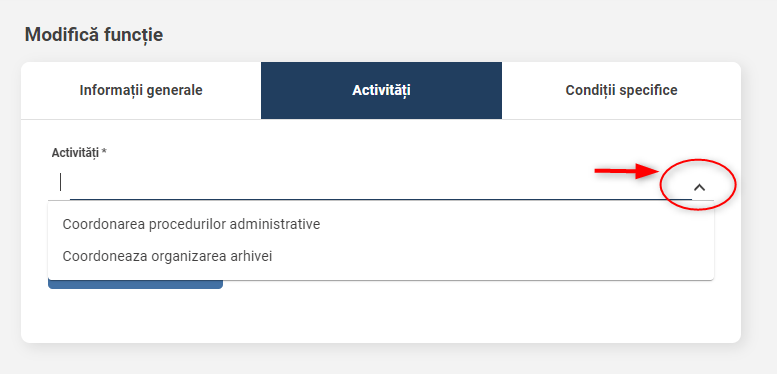Click the upward chevron arrow icon

[x=699, y=187]
